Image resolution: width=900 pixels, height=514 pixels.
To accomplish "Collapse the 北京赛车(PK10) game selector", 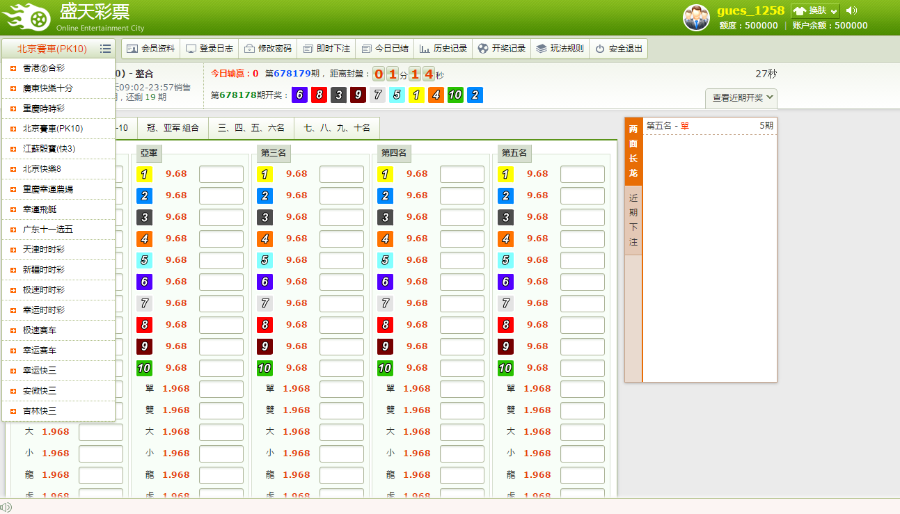I will click(x=50, y=48).
